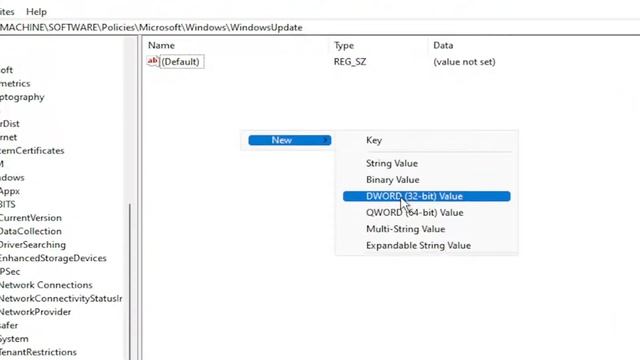Choose QWORD (64-bit) Value
This screenshot has width=640, height=360.
pyautogui.click(x=427, y=213)
